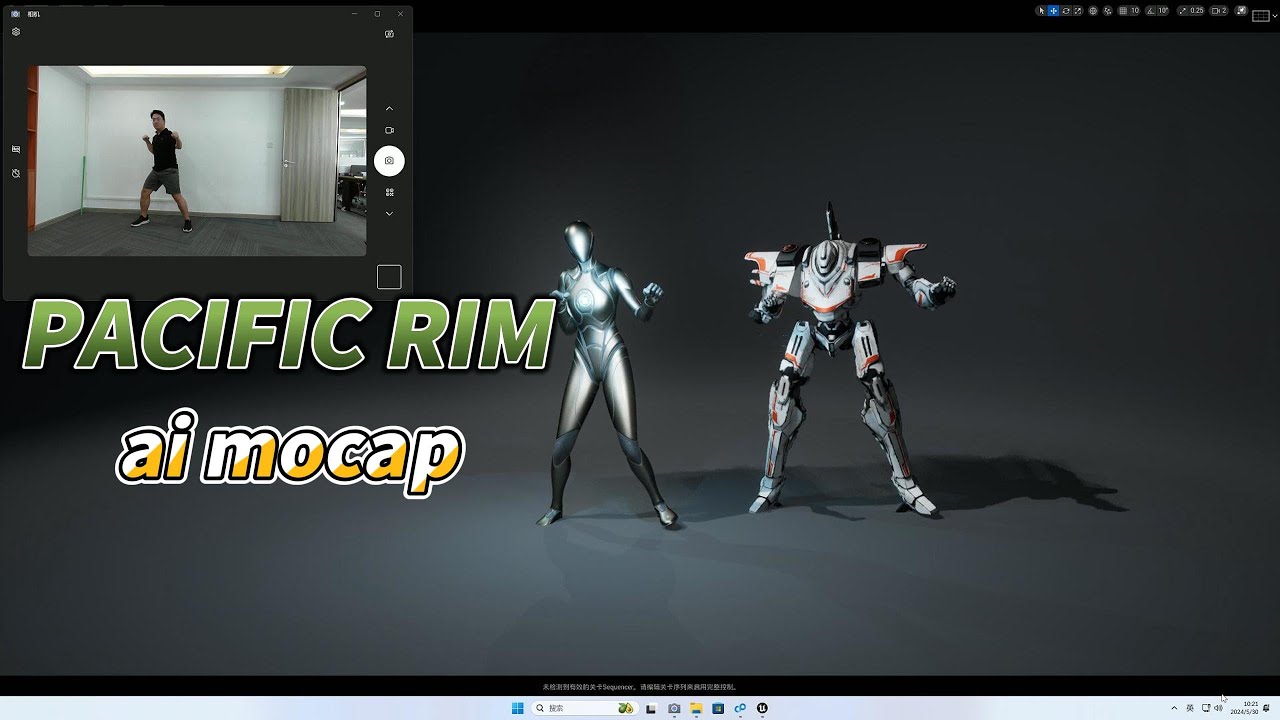Activate the Scale gizmo tool
The image size is (1280, 720).
[x=1077, y=11]
